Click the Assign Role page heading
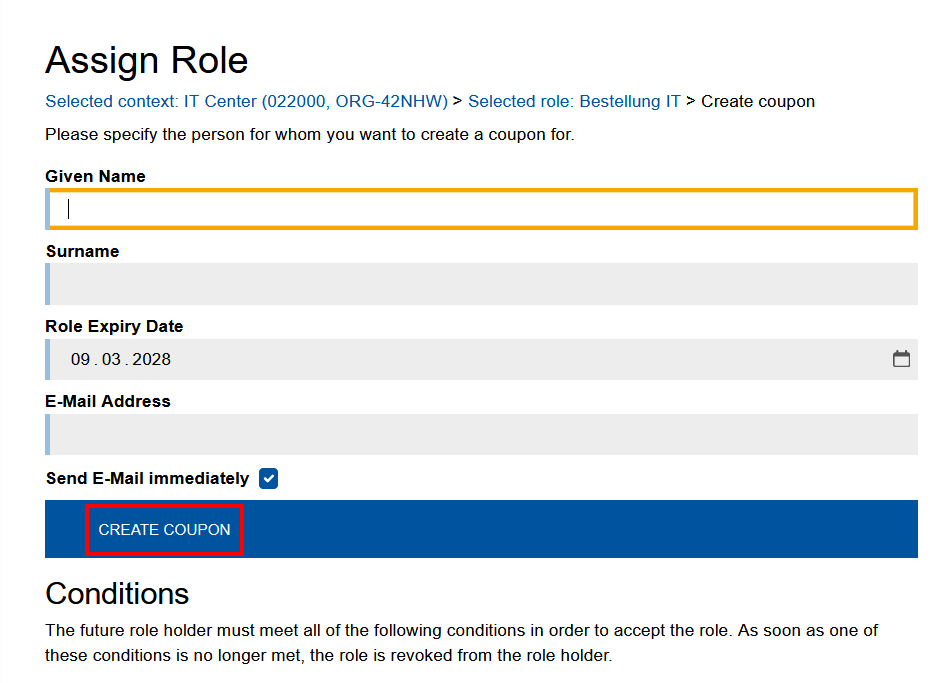The width and height of the screenshot is (952, 683). (146, 60)
